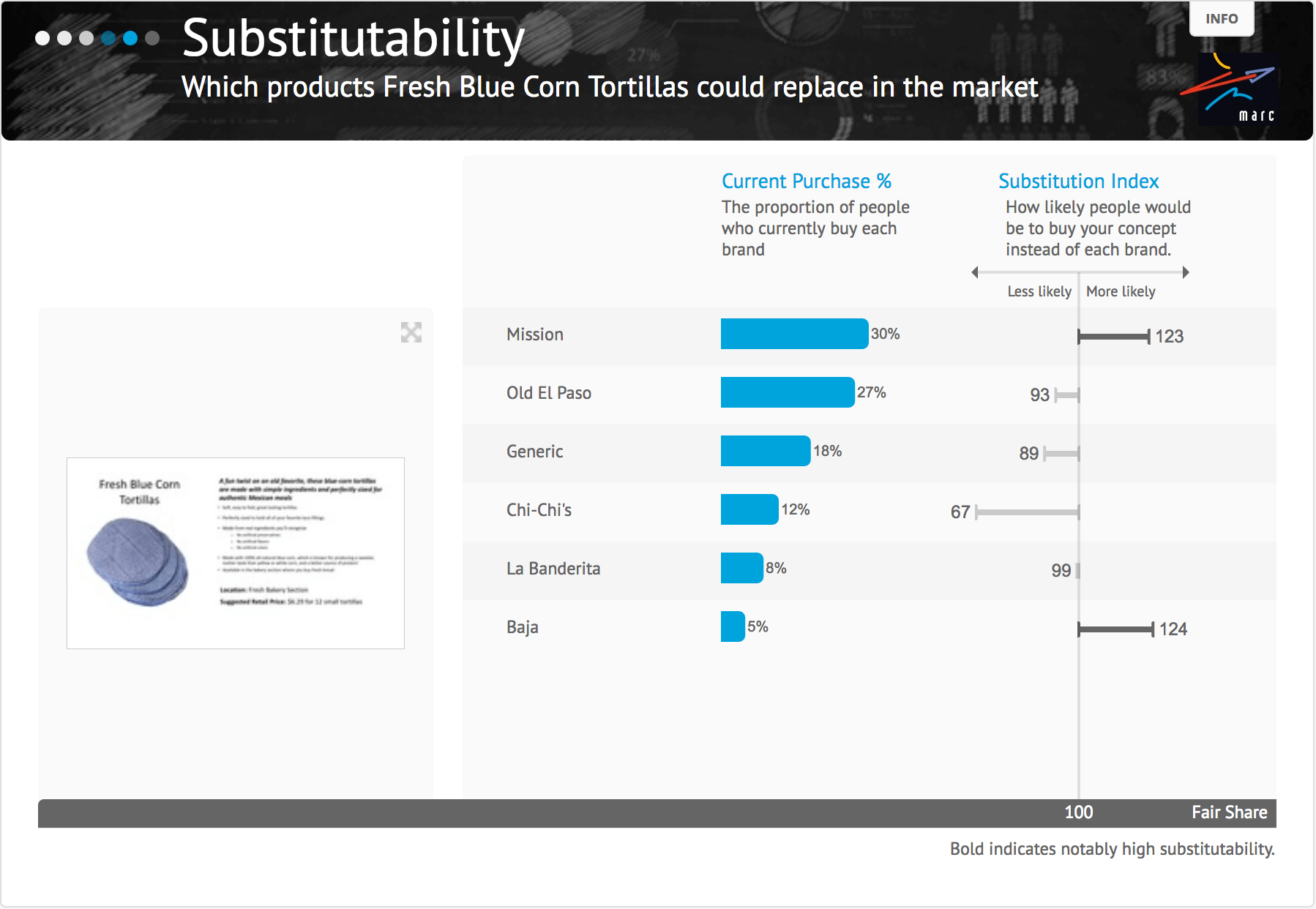Click the La Banderita 8% bar

(x=742, y=568)
